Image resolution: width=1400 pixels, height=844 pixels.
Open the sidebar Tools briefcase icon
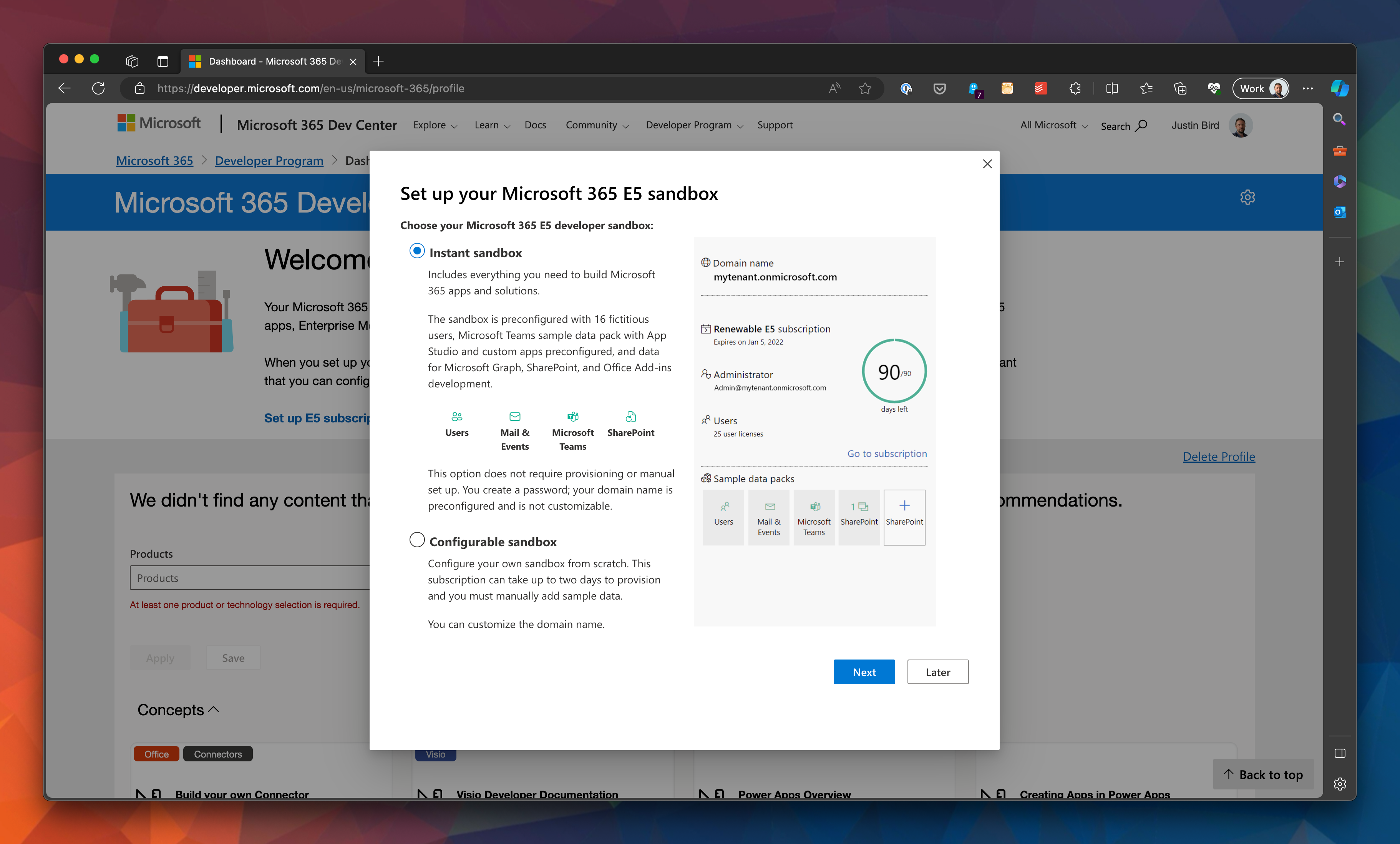click(x=1339, y=151)
